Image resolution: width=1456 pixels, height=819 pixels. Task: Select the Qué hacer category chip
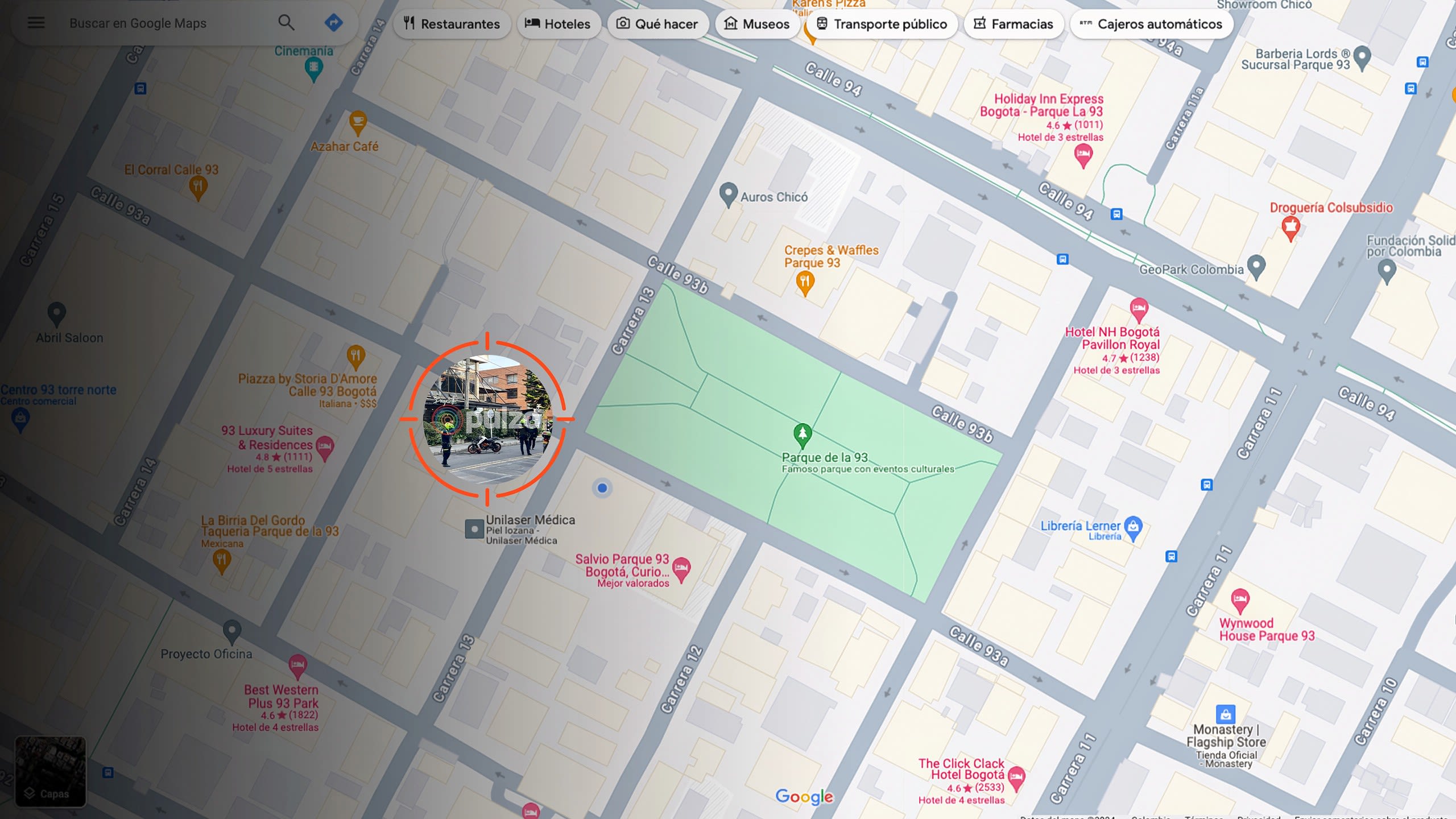pyautogui.click(x=657, y=24)
